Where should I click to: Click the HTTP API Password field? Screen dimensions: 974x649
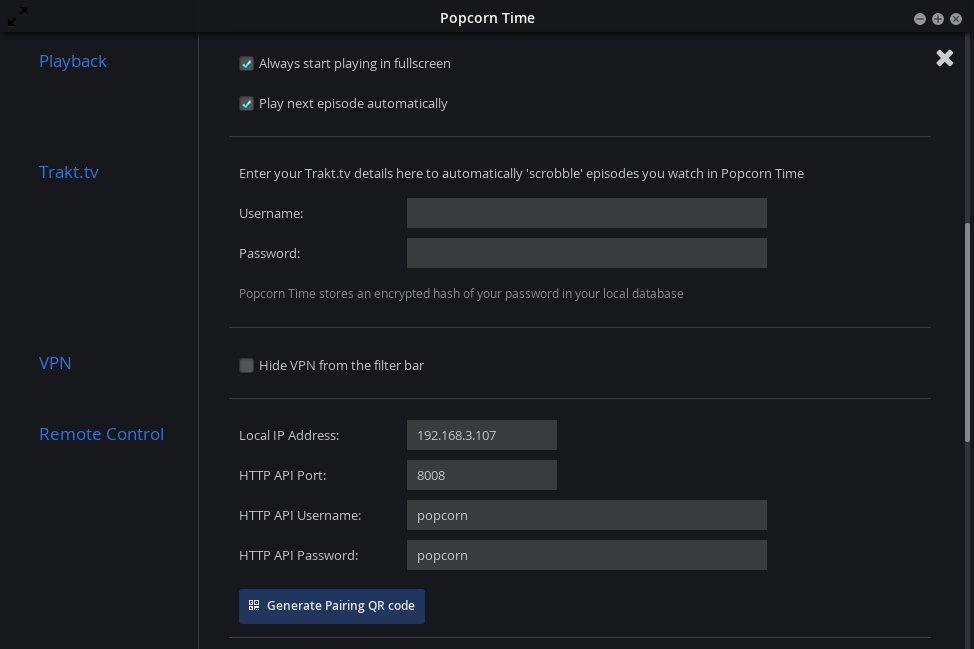586,555
